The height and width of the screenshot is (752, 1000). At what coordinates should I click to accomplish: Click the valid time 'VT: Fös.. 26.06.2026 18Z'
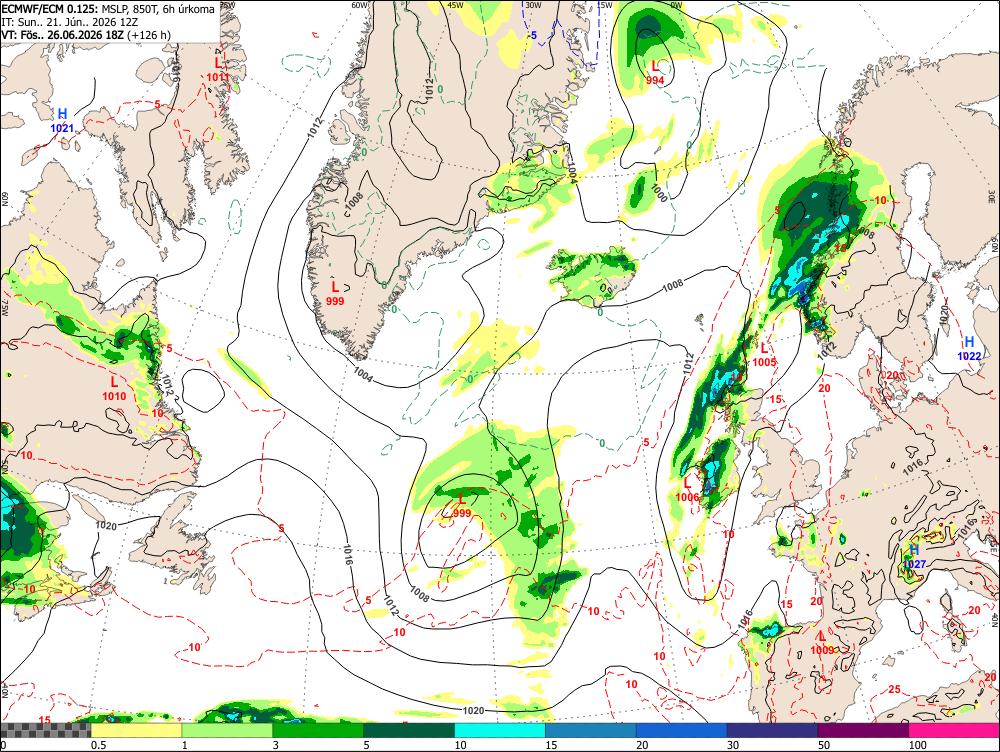click(62, 34)
